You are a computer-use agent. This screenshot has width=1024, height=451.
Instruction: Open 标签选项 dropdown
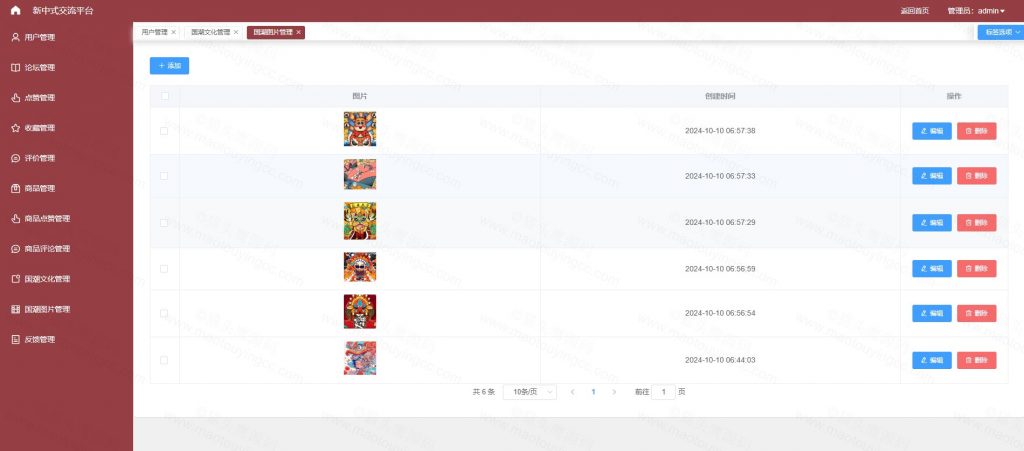pos(1000,32)
